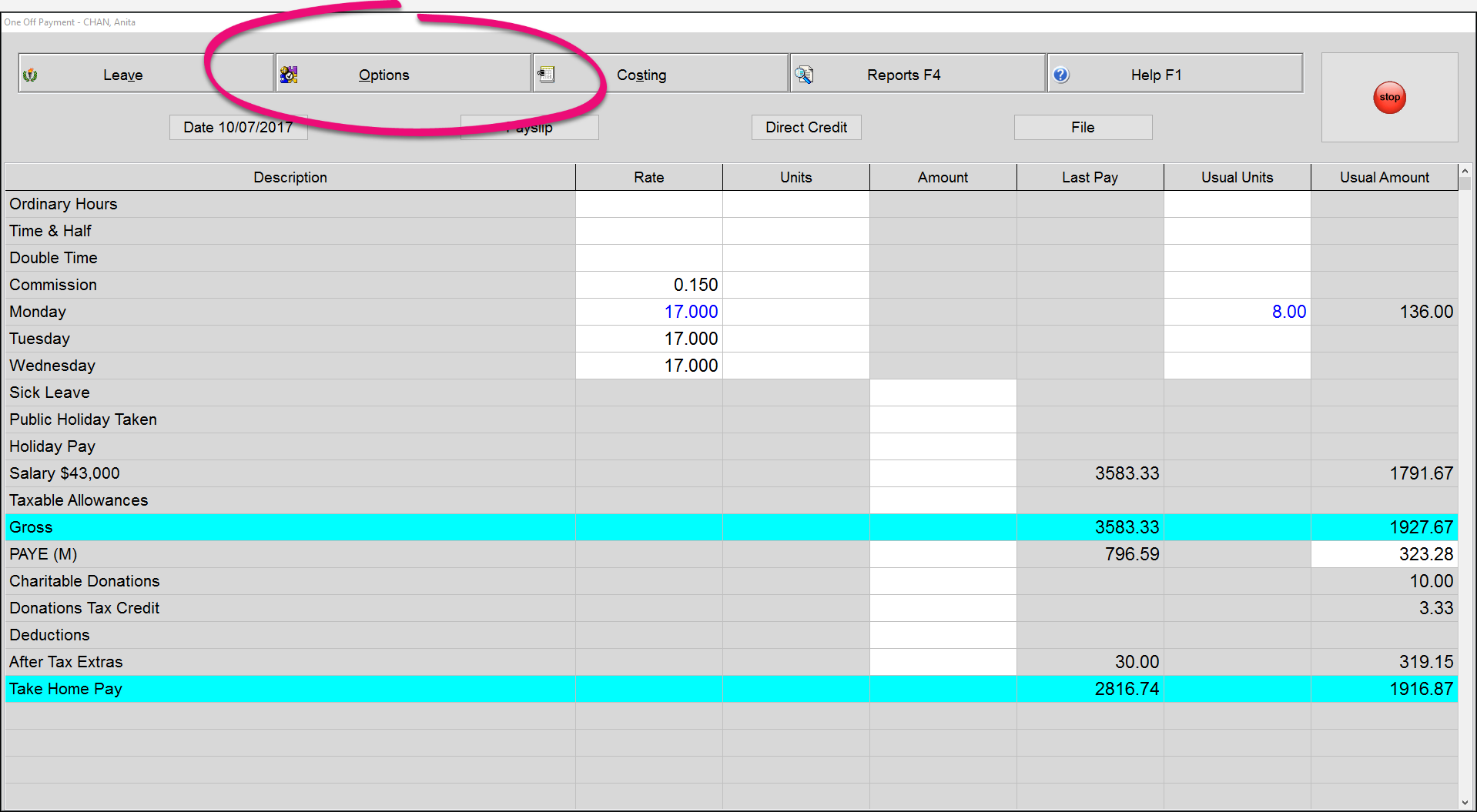
Task: Click the Salary $43,000 amount field
Action: [x=943, y=473]
